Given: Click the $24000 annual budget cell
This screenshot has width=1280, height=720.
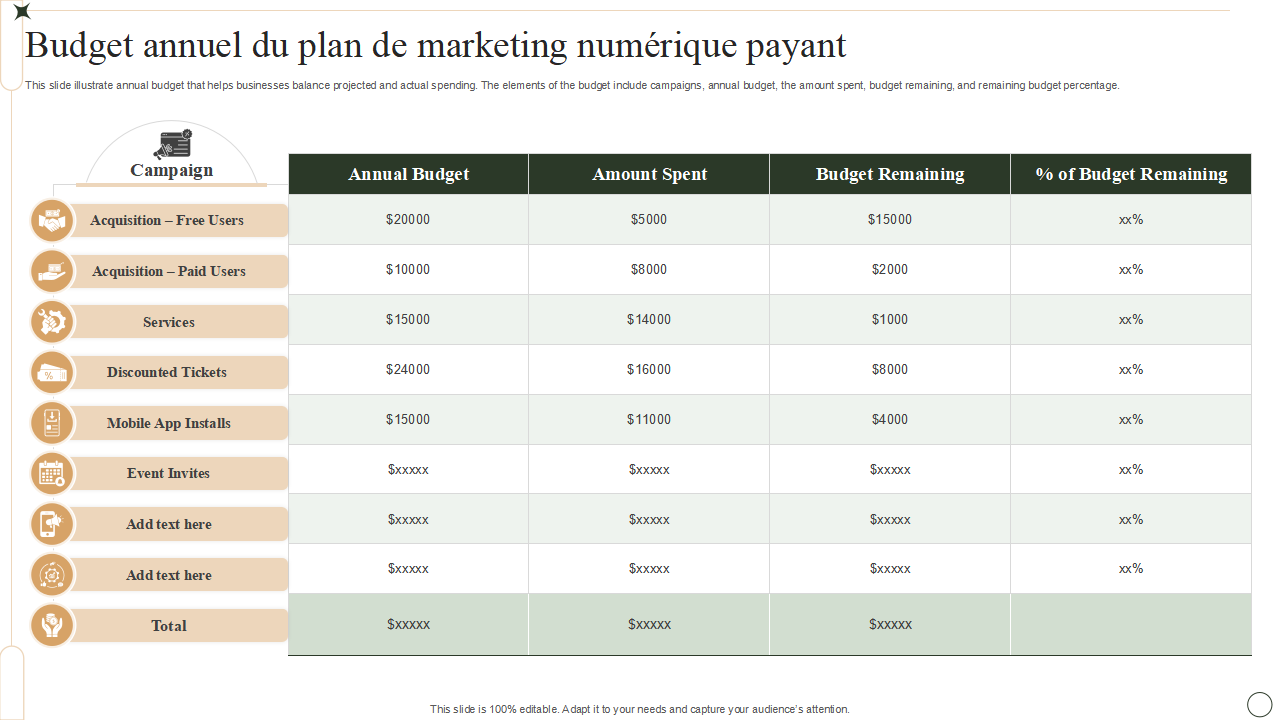Looking at the screenshot, I should coord(408,369).
